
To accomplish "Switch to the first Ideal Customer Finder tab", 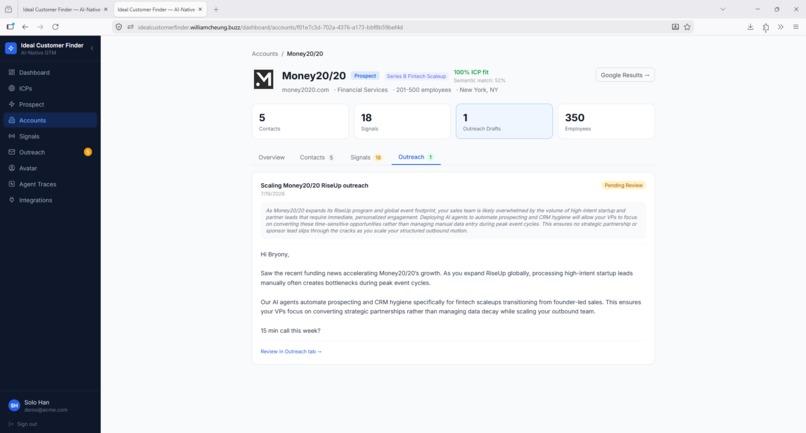I will click(61, 9).
